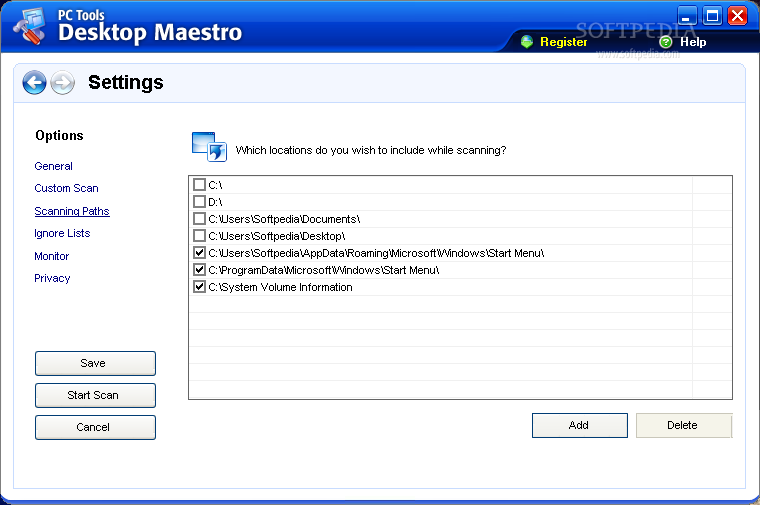The width and height of the screenshot is (760, 505).
Task: Select the Scanning Paths option
Action: (x=72, y=211)
